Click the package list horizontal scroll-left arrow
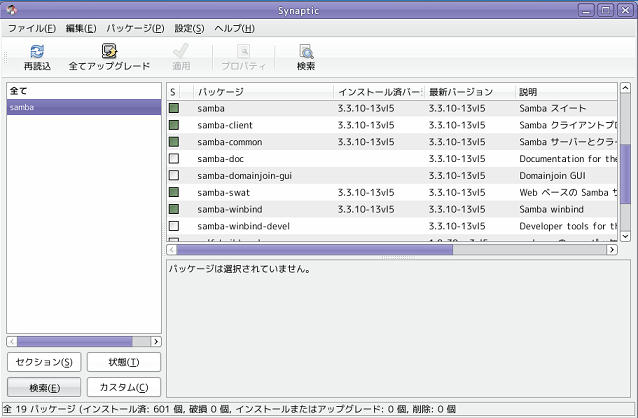 pyautogui.click(x=172, y=249)
